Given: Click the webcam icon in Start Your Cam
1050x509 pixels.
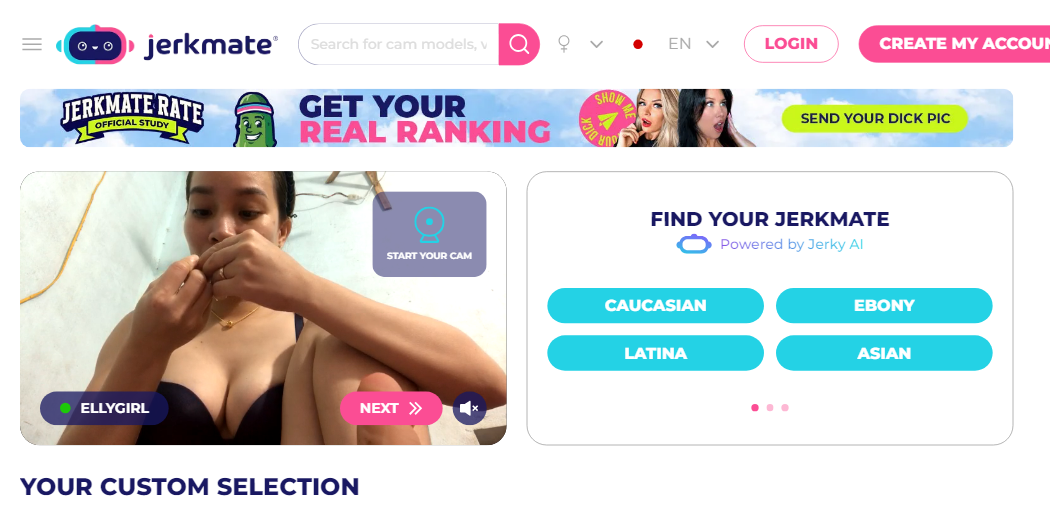Looking at the screenshot, I should [x=429, y=225].
